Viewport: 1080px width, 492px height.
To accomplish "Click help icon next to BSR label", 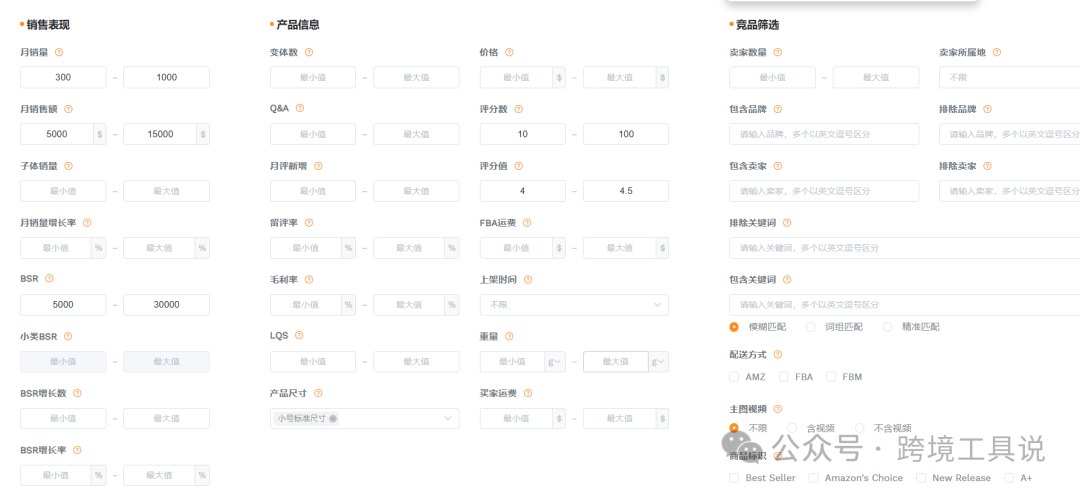I will [49, 278].
